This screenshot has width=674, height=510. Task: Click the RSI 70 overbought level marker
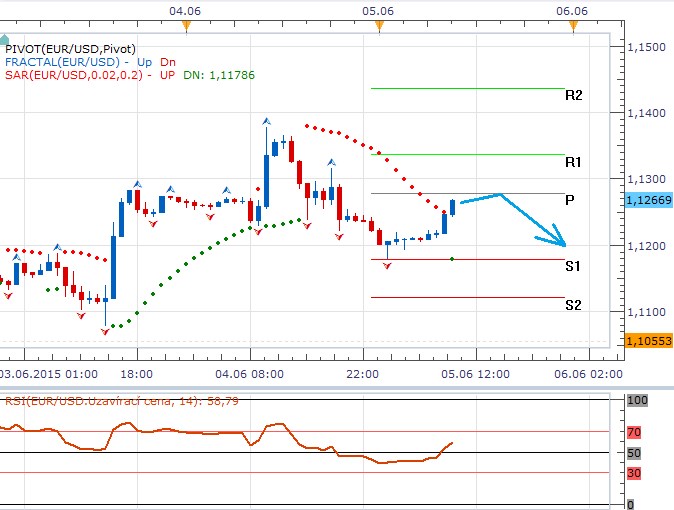pyautogui.click(x=633, y=432)
